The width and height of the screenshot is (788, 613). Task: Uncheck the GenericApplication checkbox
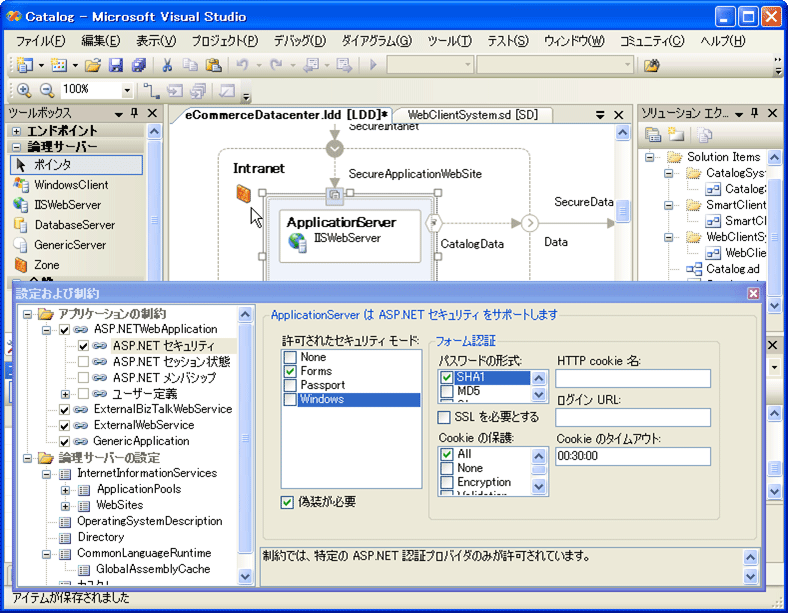64,442
